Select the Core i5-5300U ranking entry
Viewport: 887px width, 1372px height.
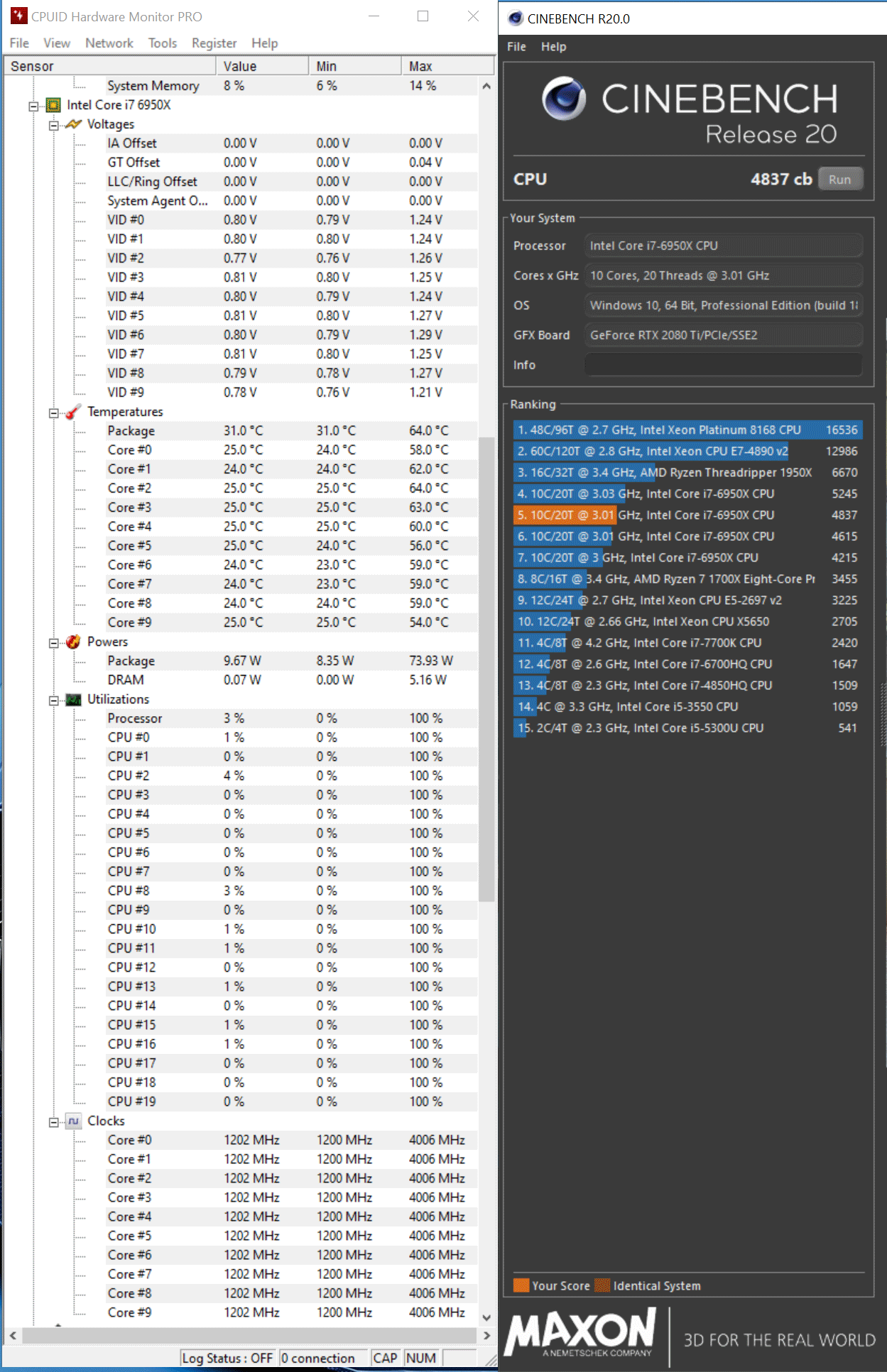(x=687, y=728)
